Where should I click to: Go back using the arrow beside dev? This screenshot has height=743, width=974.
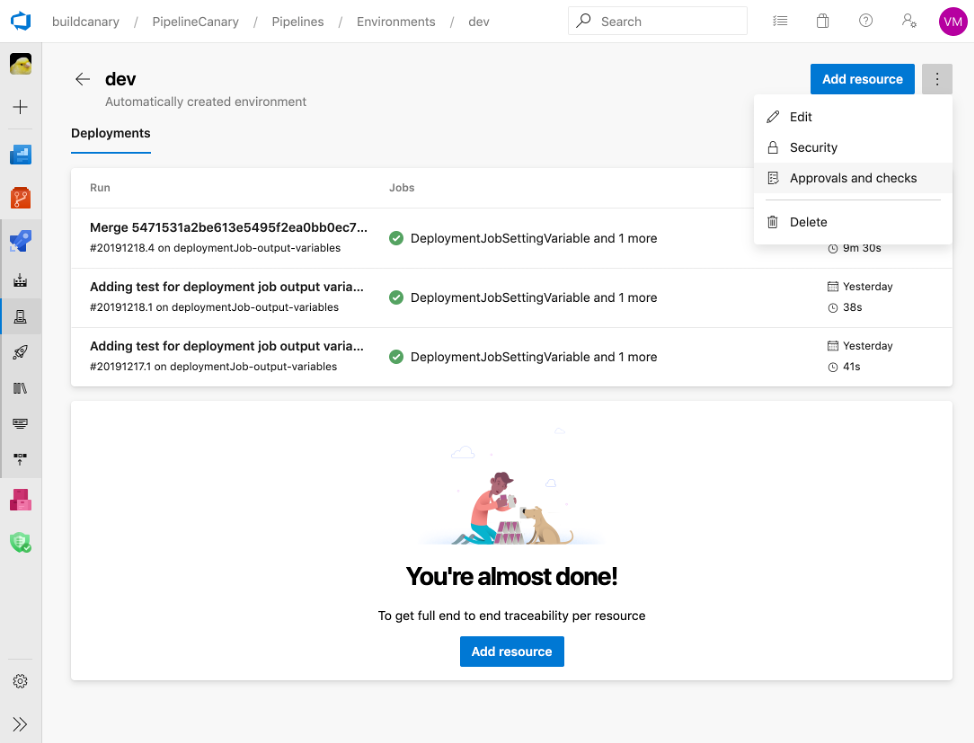83,79
